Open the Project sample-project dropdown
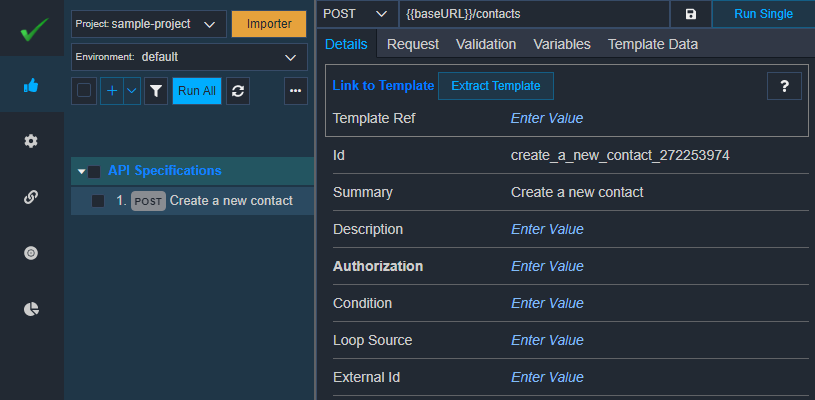 tap(149, 24)
